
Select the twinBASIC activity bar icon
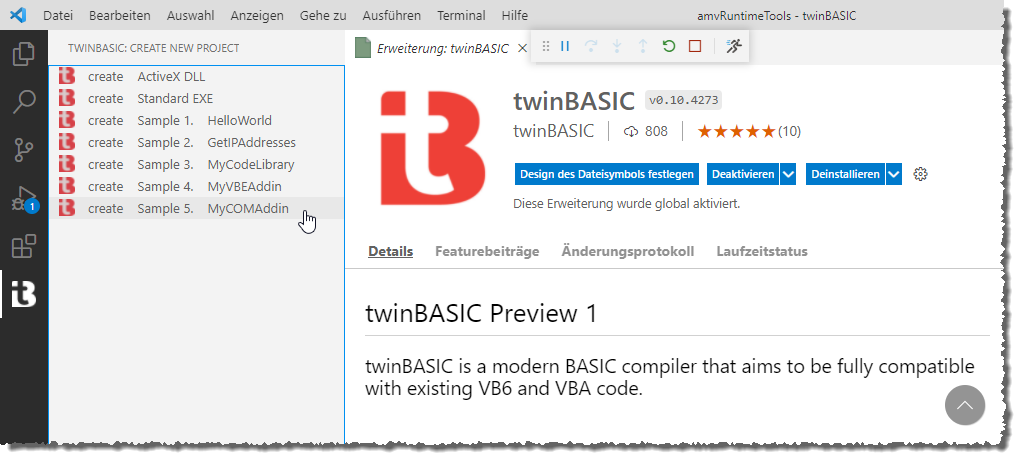(23, 295)
